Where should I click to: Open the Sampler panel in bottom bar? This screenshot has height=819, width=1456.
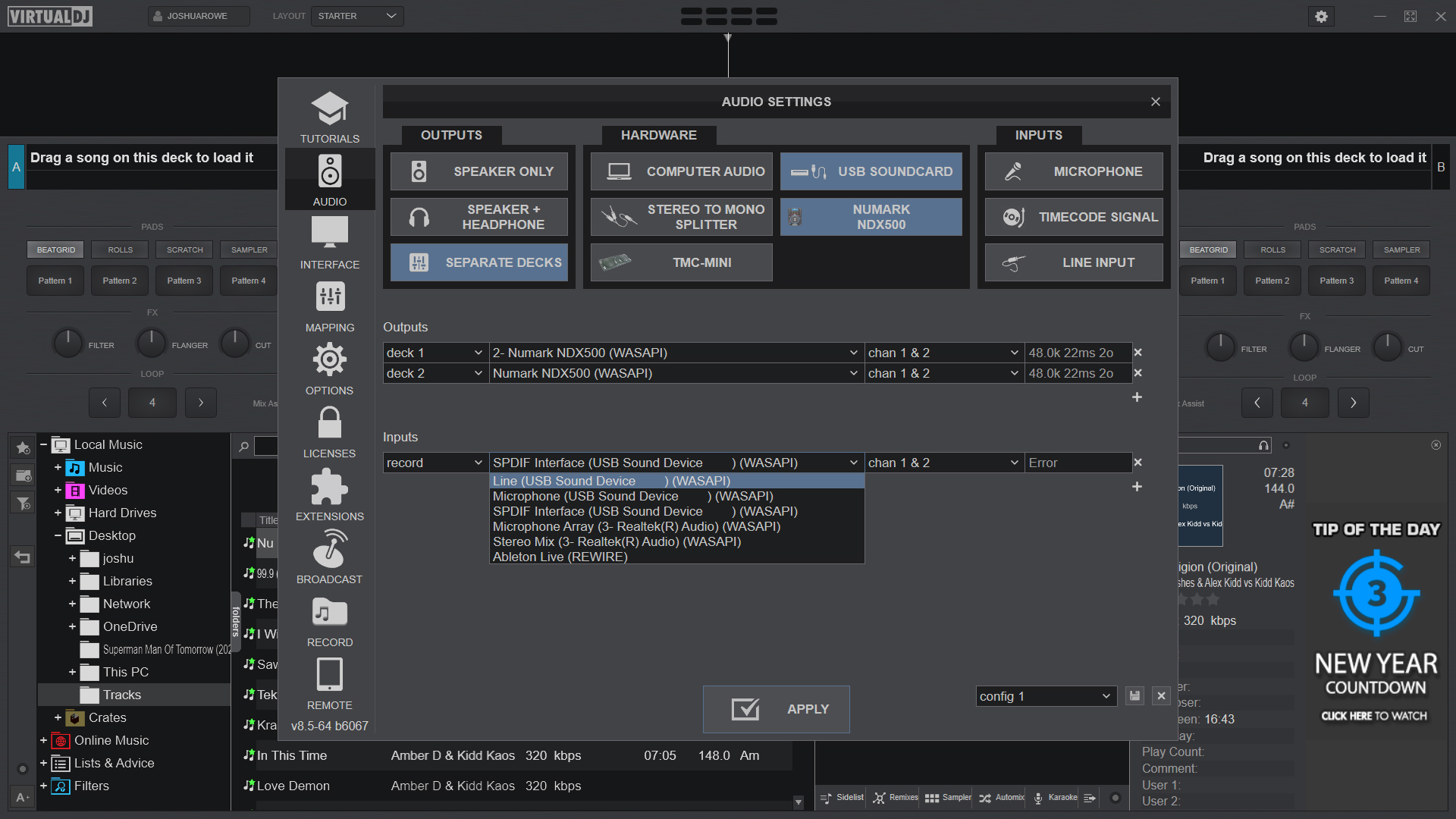pos(948,798)
